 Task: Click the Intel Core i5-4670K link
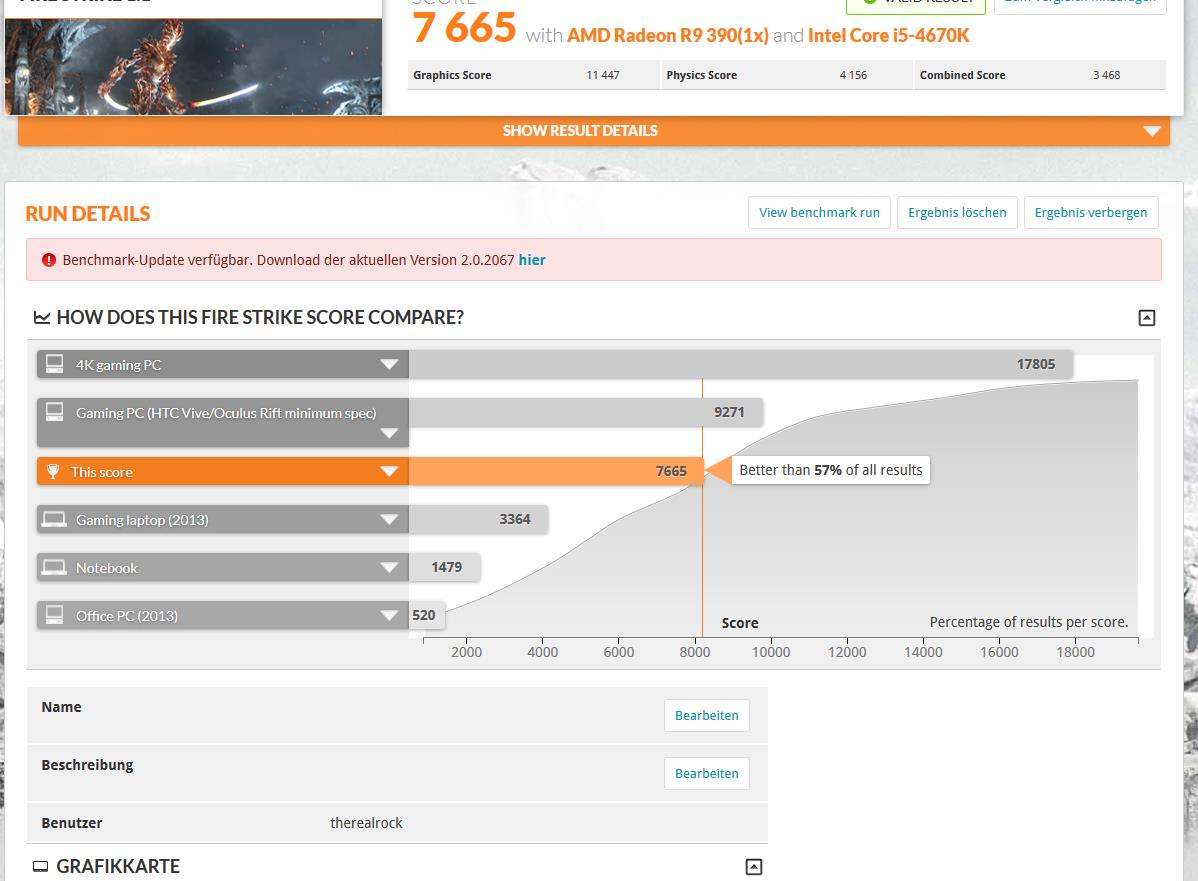889,36
